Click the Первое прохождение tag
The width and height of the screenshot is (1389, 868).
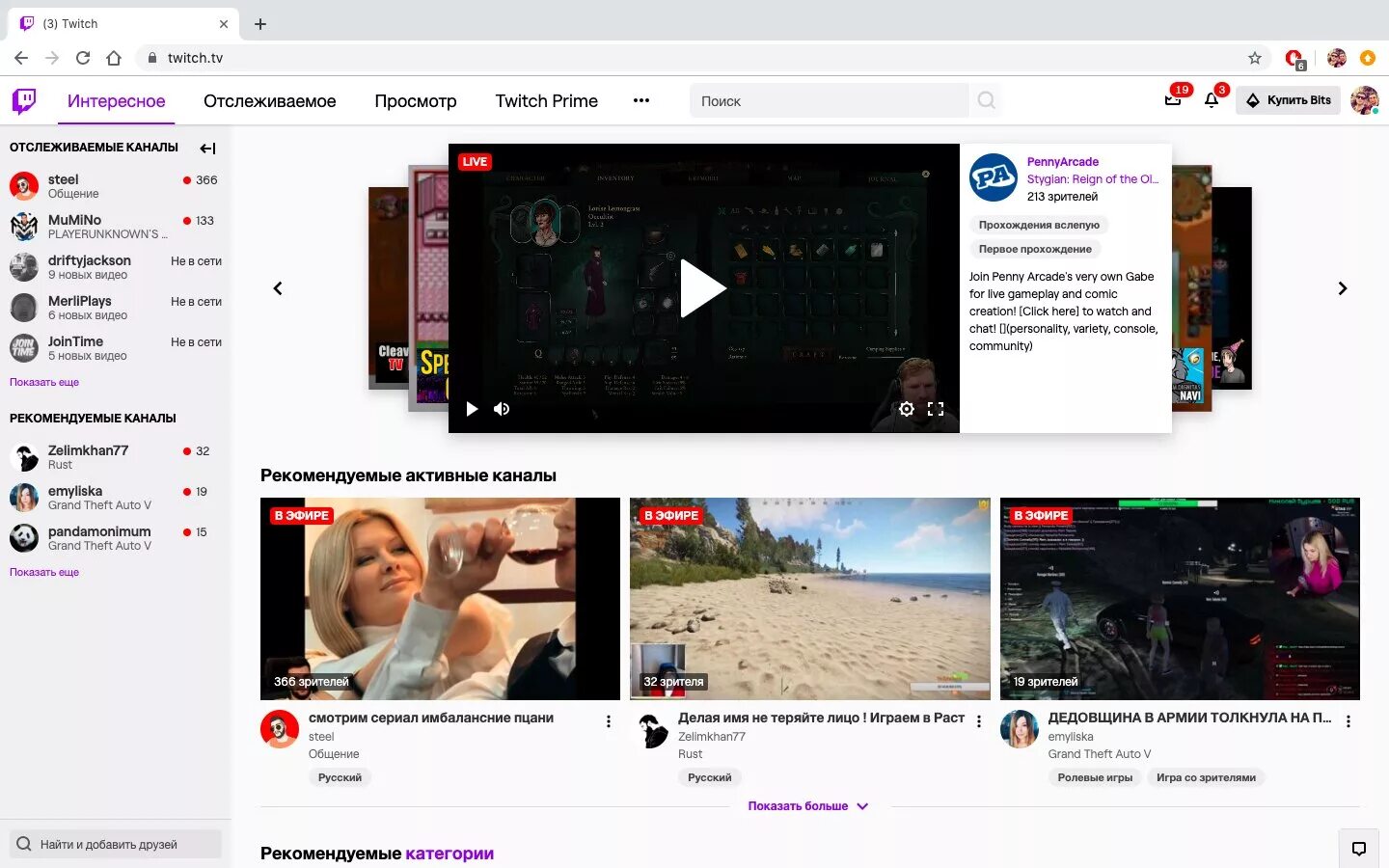point(1035,249)
